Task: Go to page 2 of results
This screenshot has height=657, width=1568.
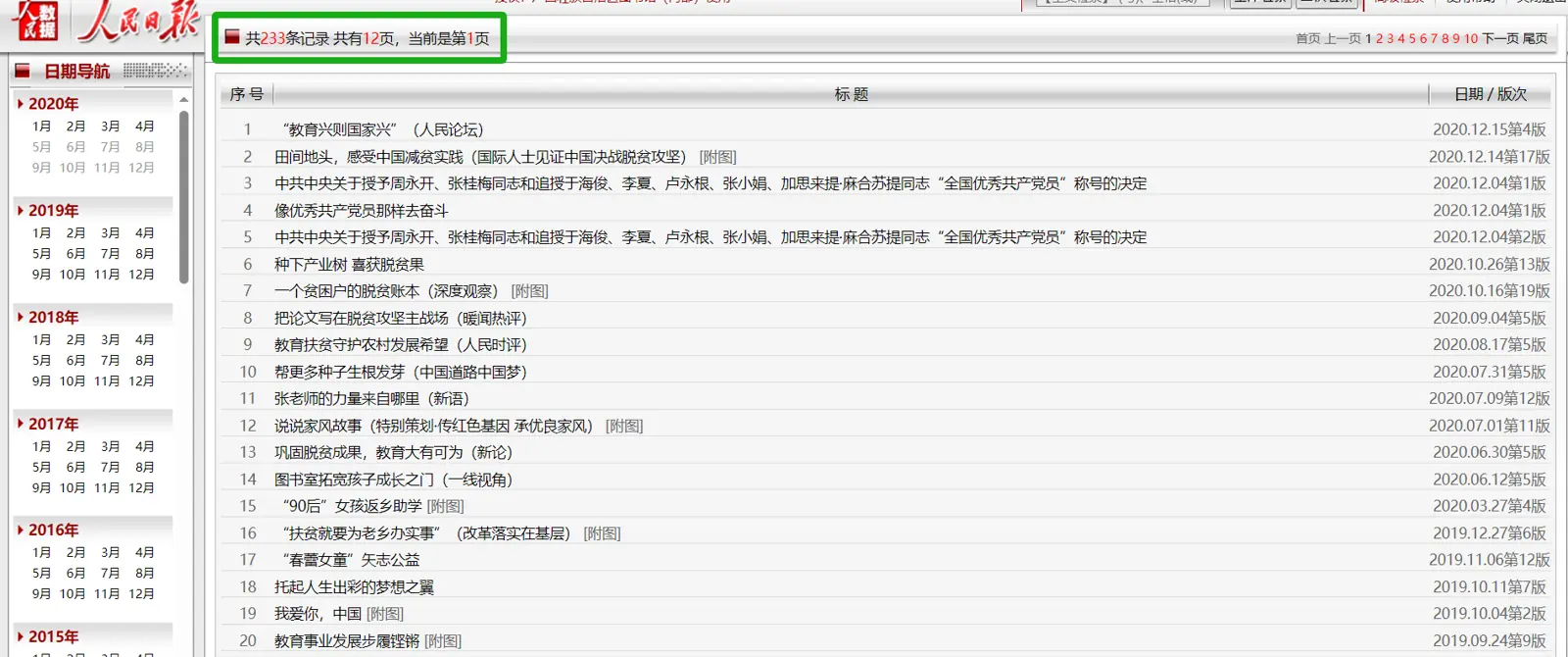Action: pos(1380,39)
